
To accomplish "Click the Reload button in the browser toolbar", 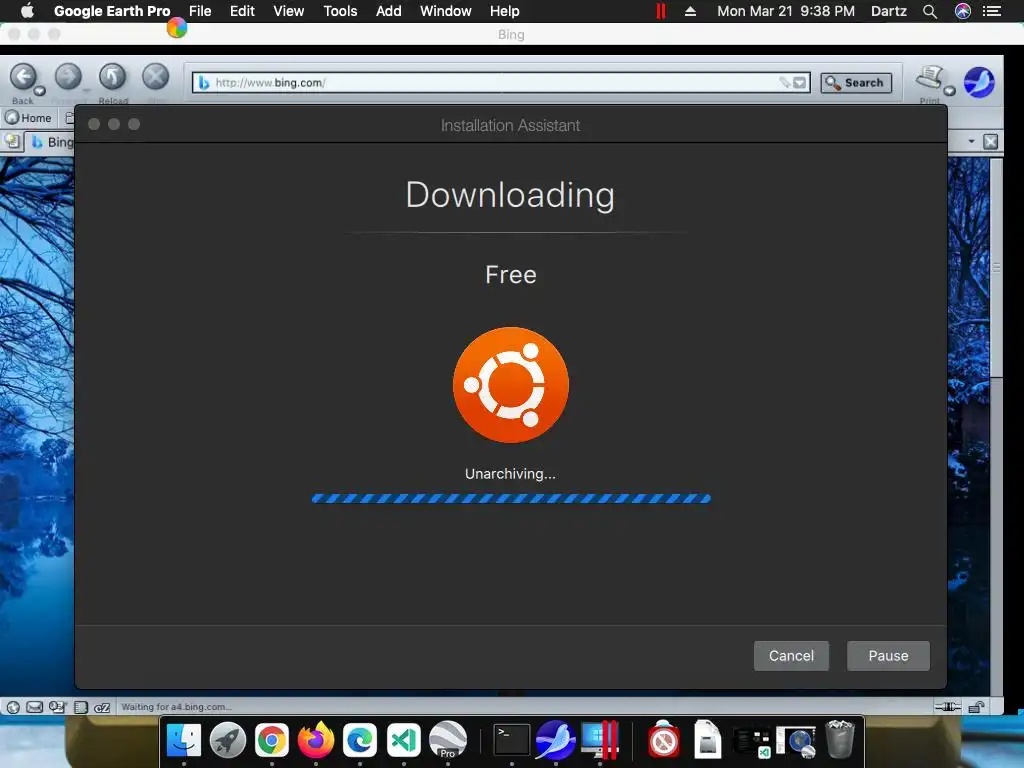I will [112, 77].
